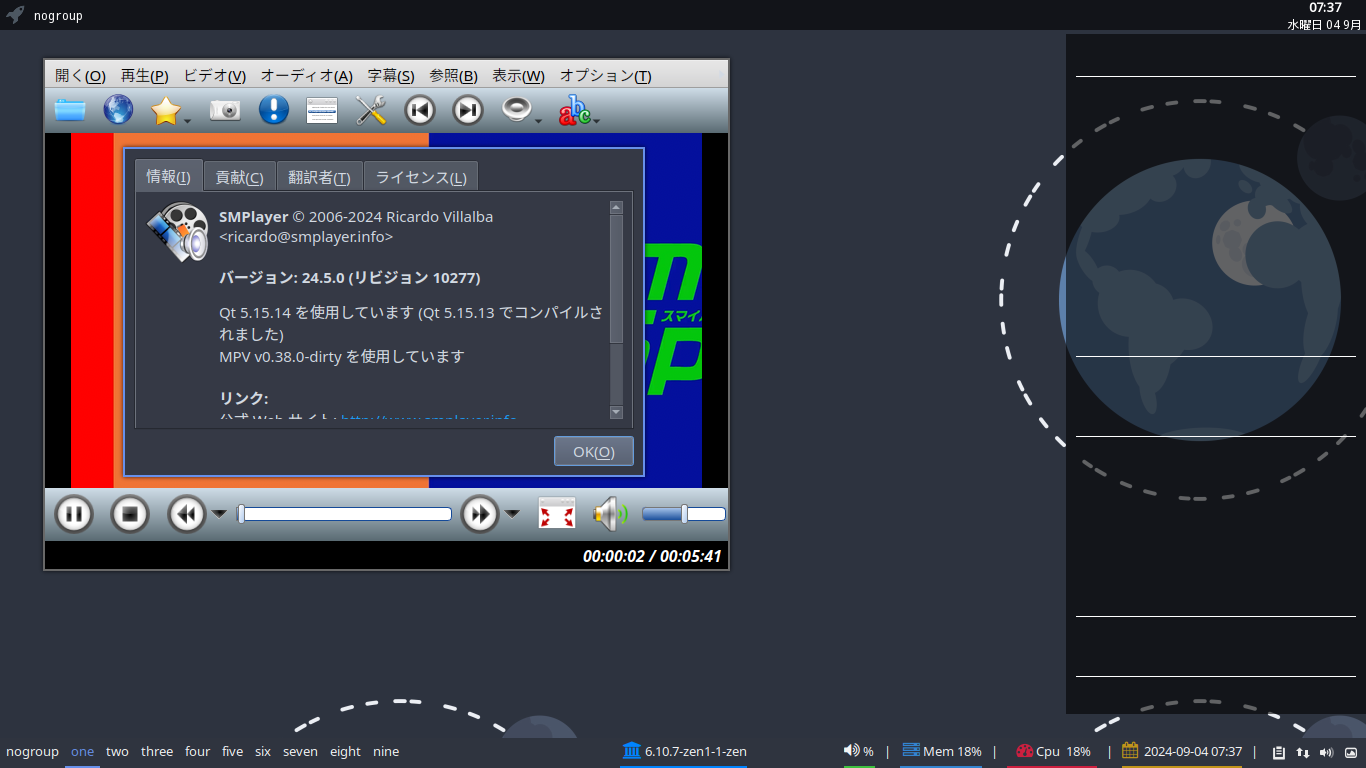Image resolution: width=1366 pixels, height=768 pixels.
Task: Expand the abc subtitle dropdown arrow
Action: pos(596,121)
